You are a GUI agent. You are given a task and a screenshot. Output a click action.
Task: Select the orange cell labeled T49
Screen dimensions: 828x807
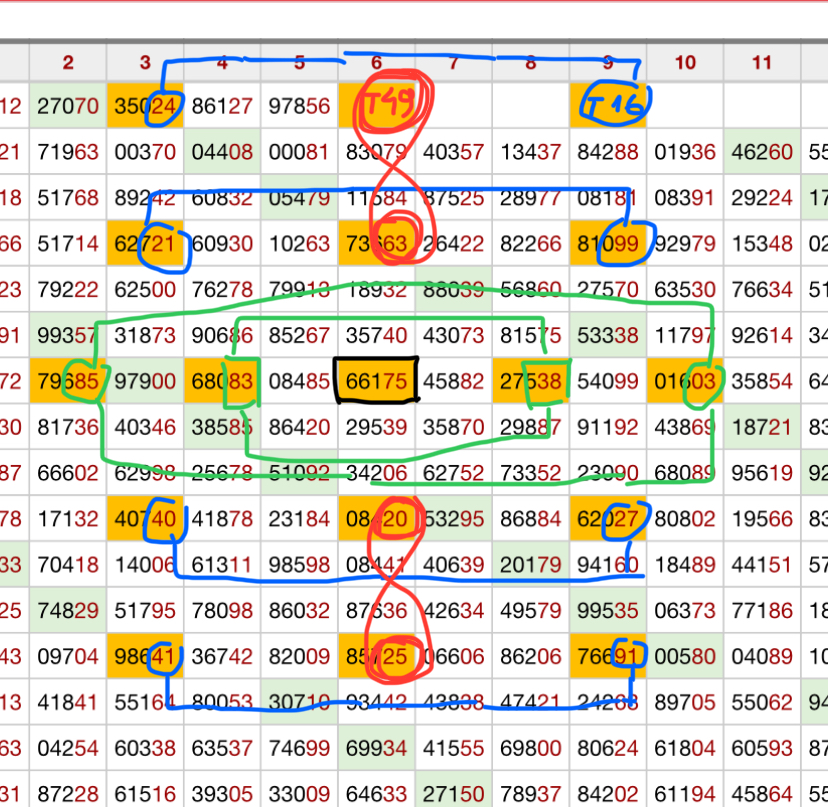(376, 103)
